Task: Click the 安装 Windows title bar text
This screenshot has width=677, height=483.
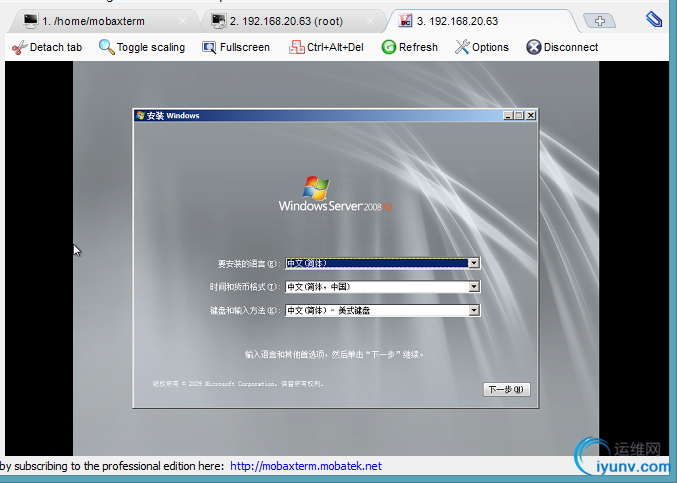Action: (173, 116)
